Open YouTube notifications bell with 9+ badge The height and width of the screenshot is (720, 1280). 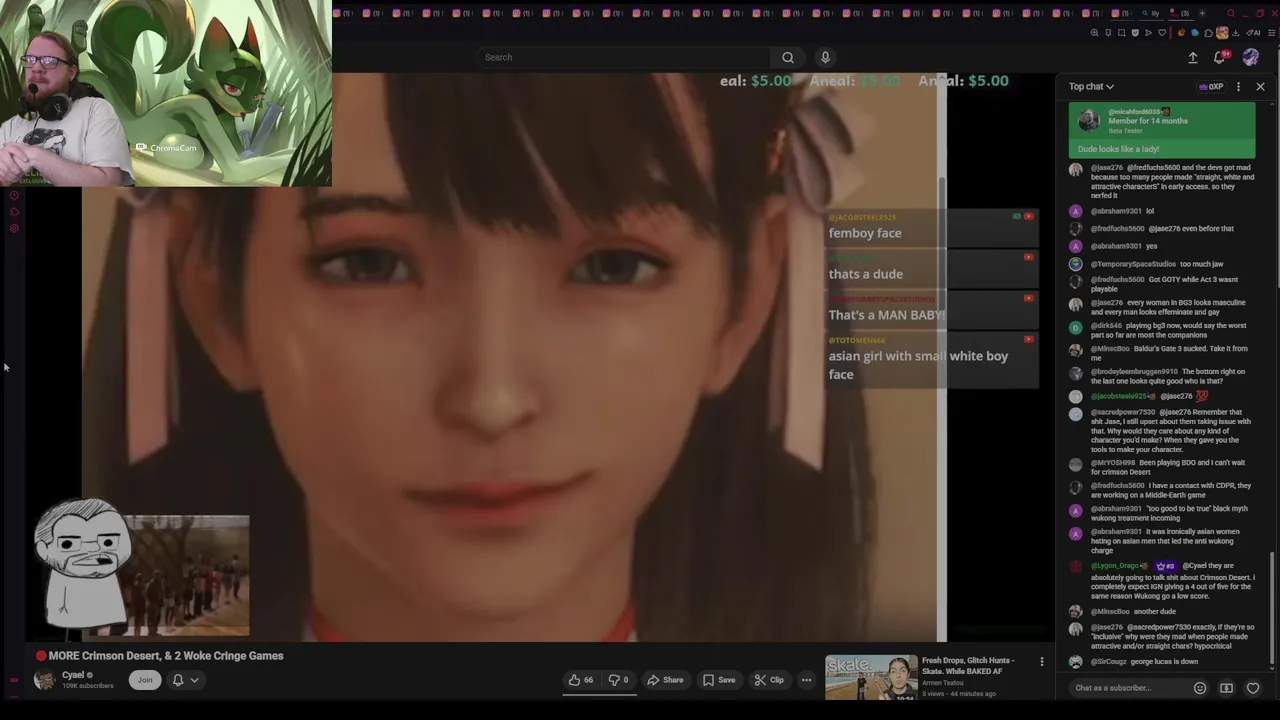pyautogui.click(x=1219, y=58)
